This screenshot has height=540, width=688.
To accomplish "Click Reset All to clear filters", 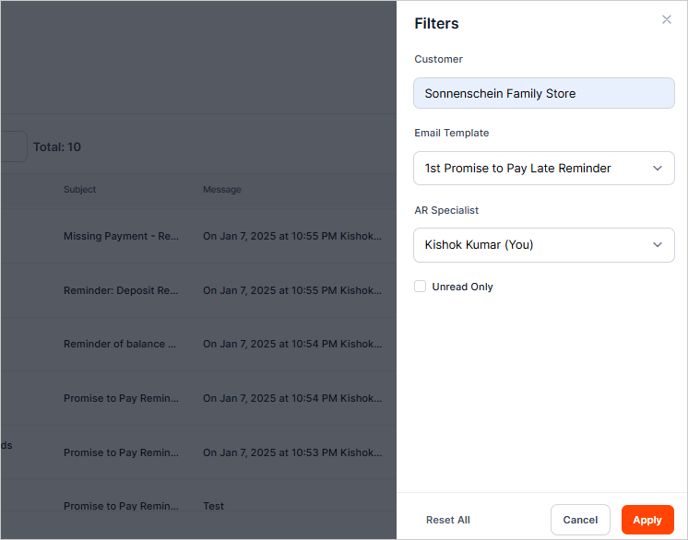I will (448, 520).
